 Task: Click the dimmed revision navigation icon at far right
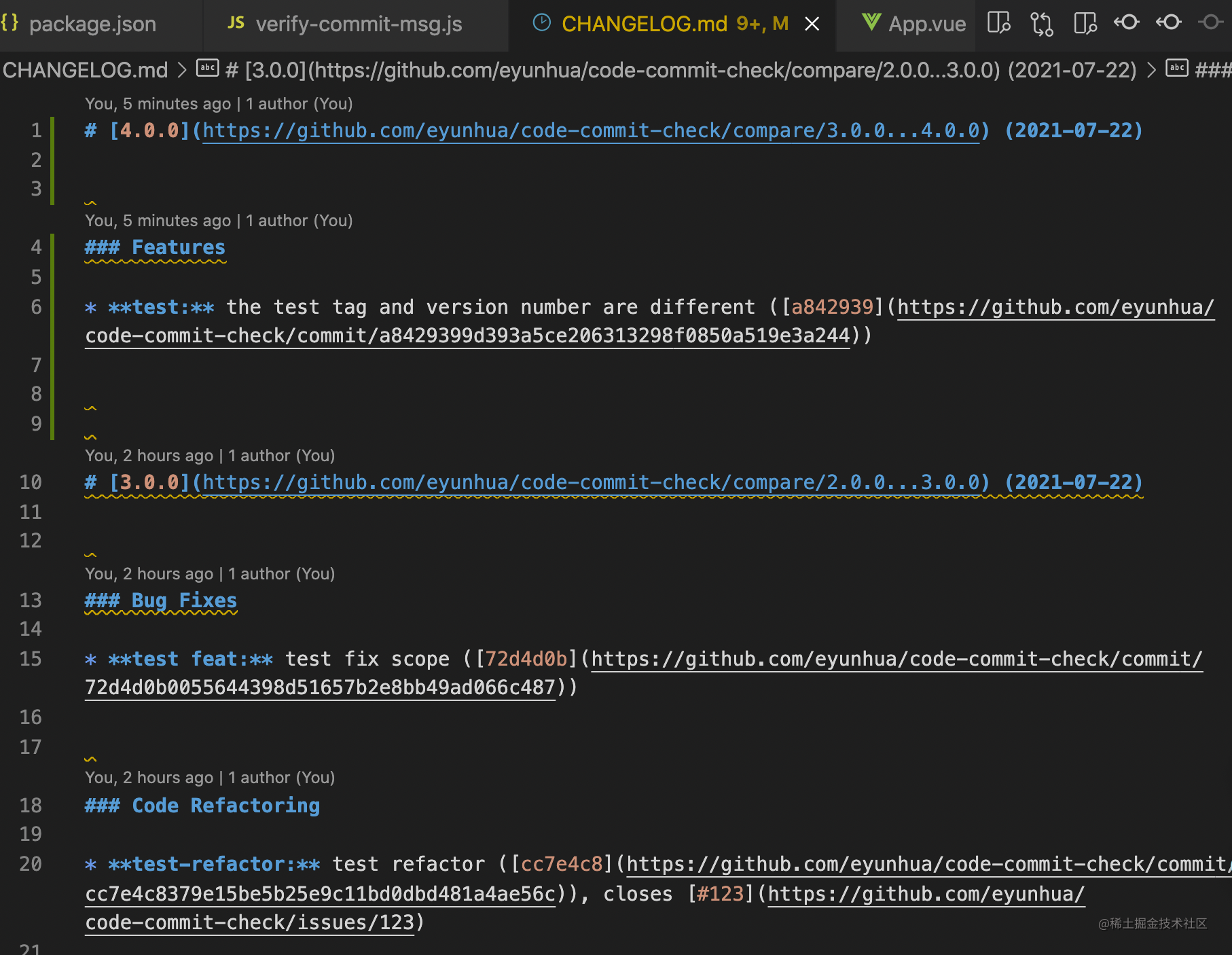(1212, 22)
